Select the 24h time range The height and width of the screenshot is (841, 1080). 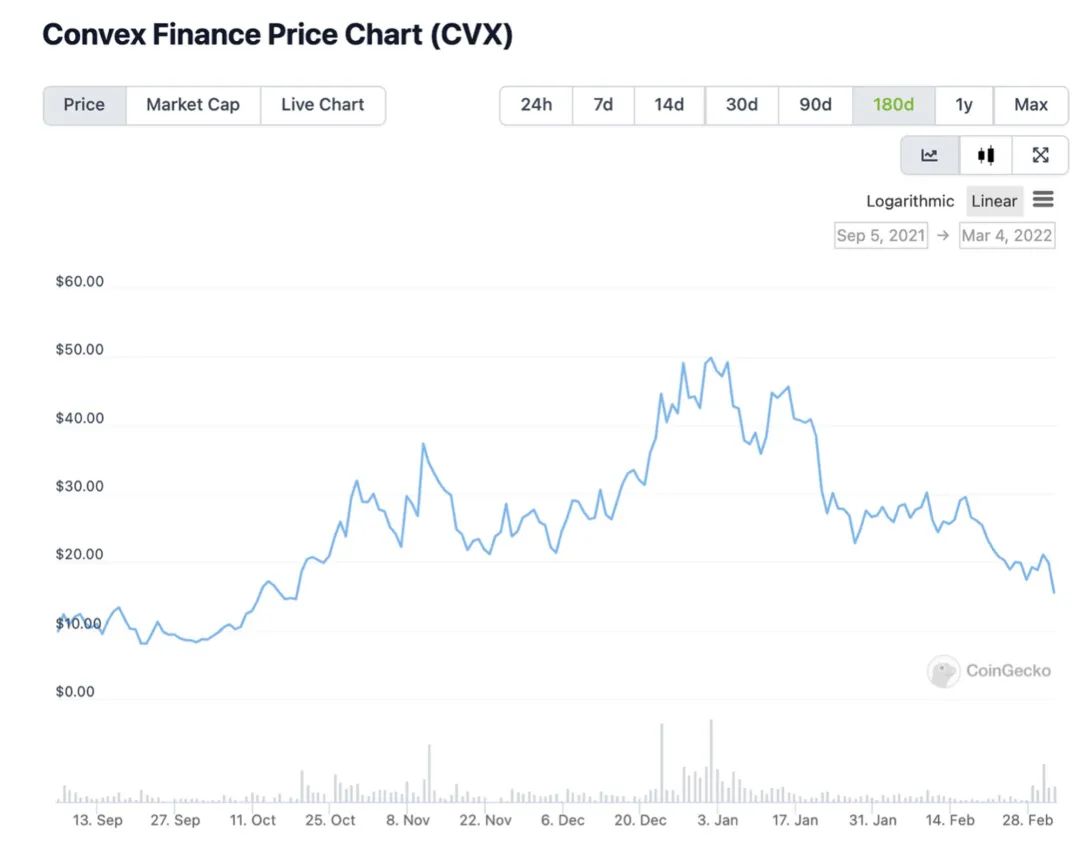click(x=536, y=105)
